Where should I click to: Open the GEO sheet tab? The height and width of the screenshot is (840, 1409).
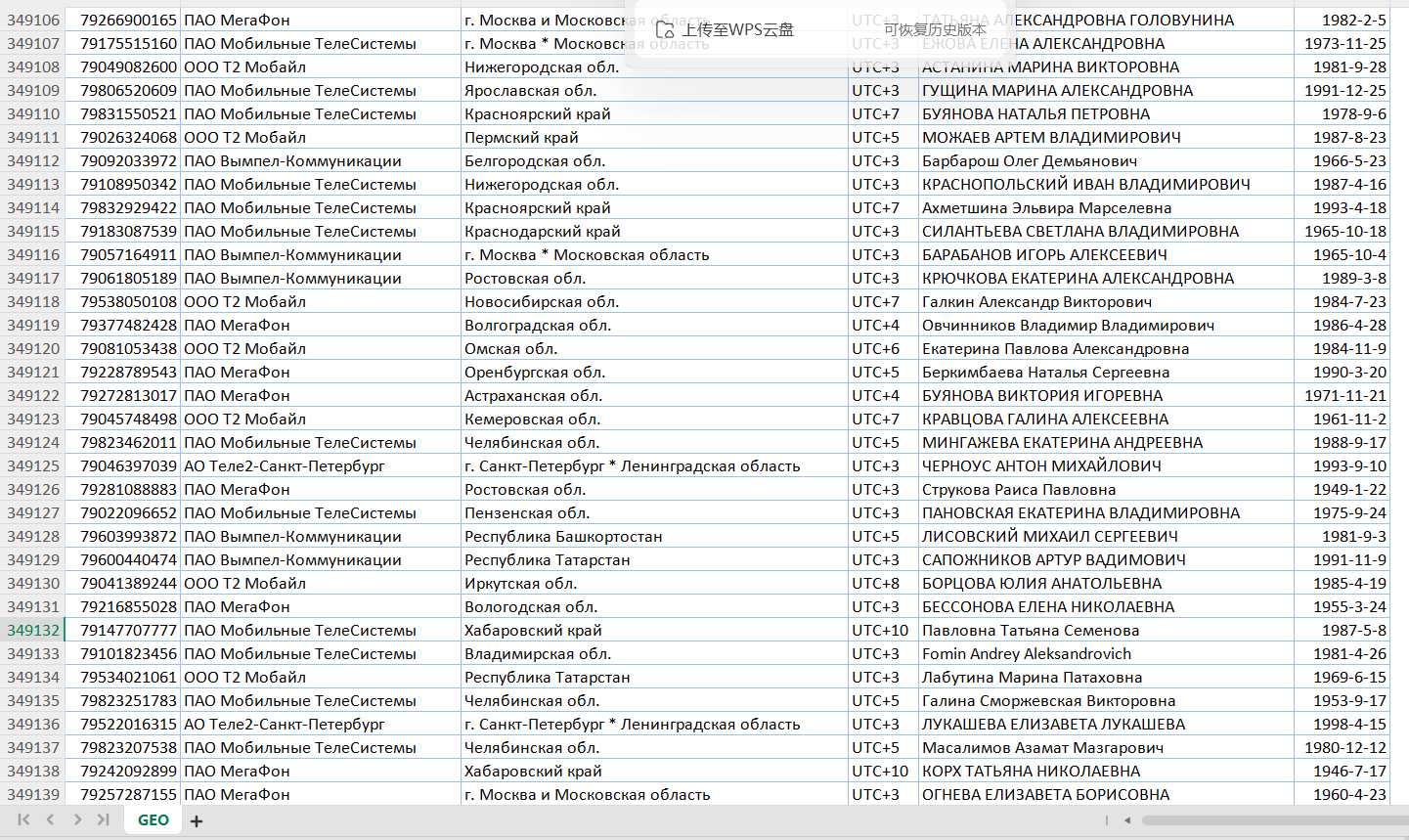(x=154, y=819)
